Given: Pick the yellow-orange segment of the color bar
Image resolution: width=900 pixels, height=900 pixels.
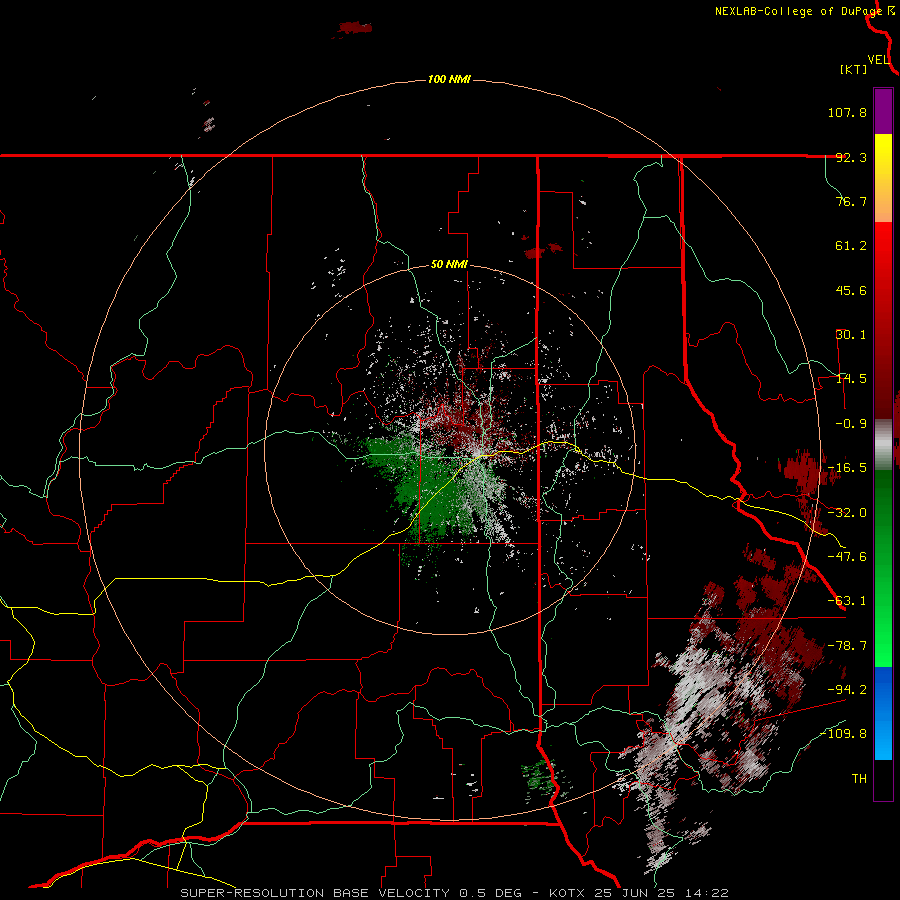Looking at the screenshot, I should (x=883, y=178).
